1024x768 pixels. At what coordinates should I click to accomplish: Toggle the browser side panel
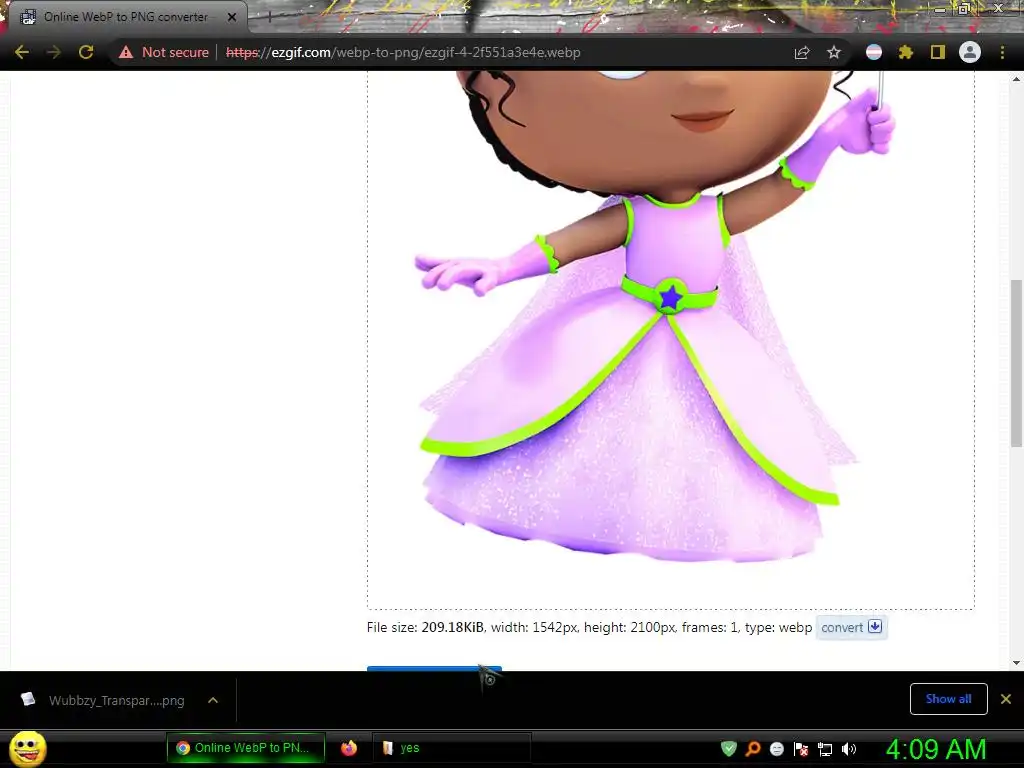coord(938,52)
